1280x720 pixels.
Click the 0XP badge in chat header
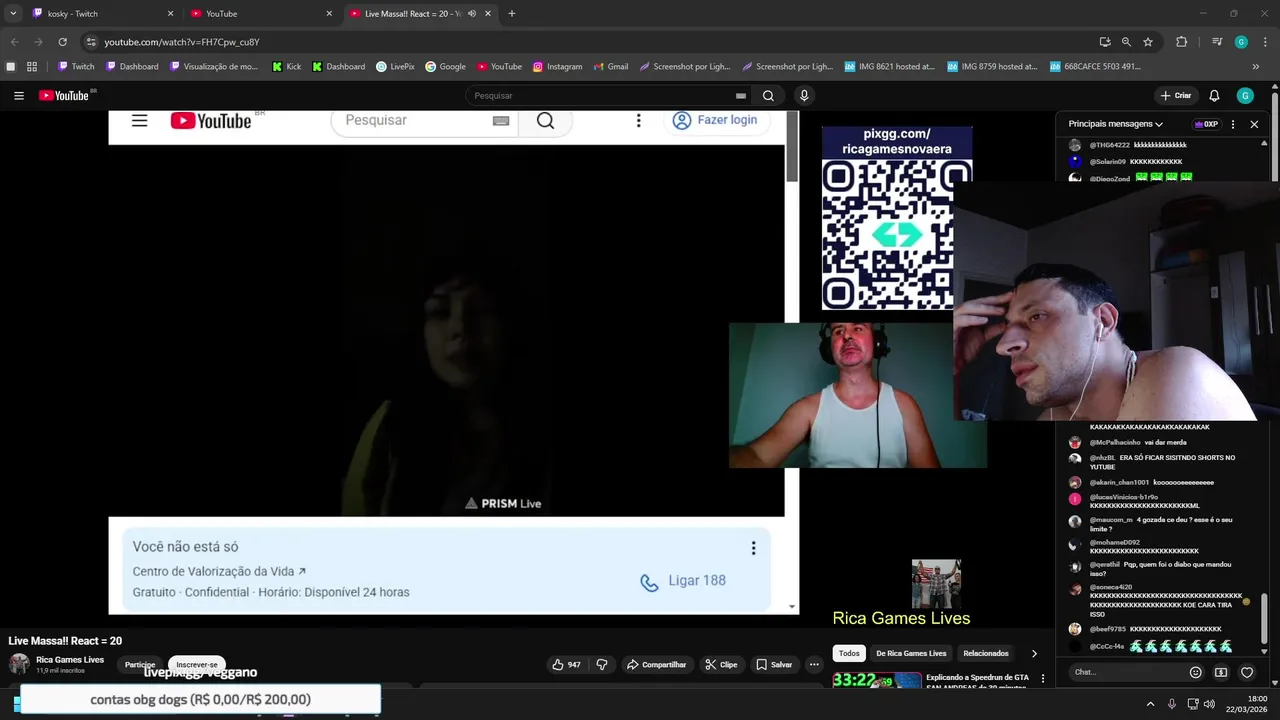(x=1206, y=124)
